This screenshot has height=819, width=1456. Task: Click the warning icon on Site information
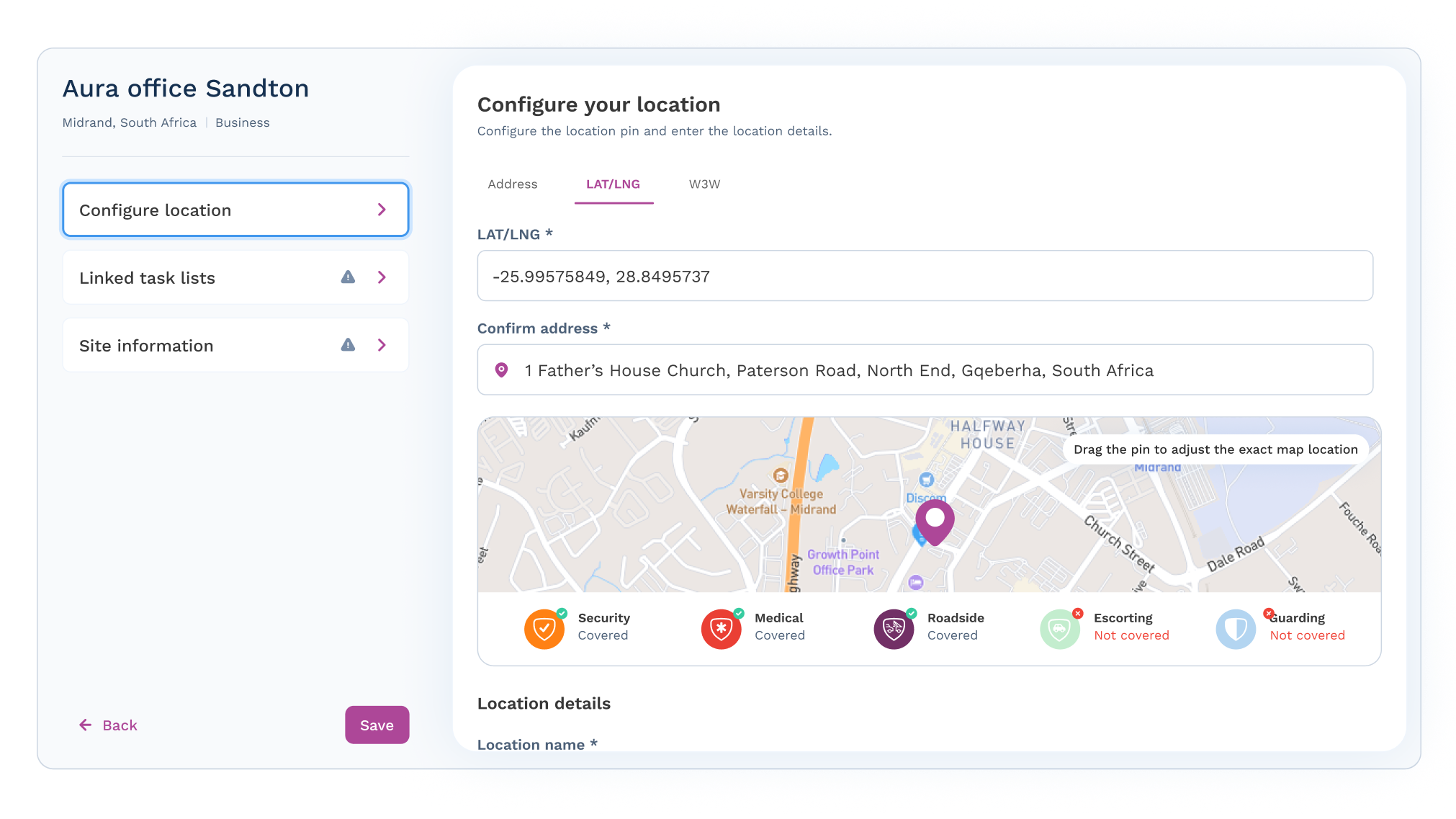click(x=348, y=345)
